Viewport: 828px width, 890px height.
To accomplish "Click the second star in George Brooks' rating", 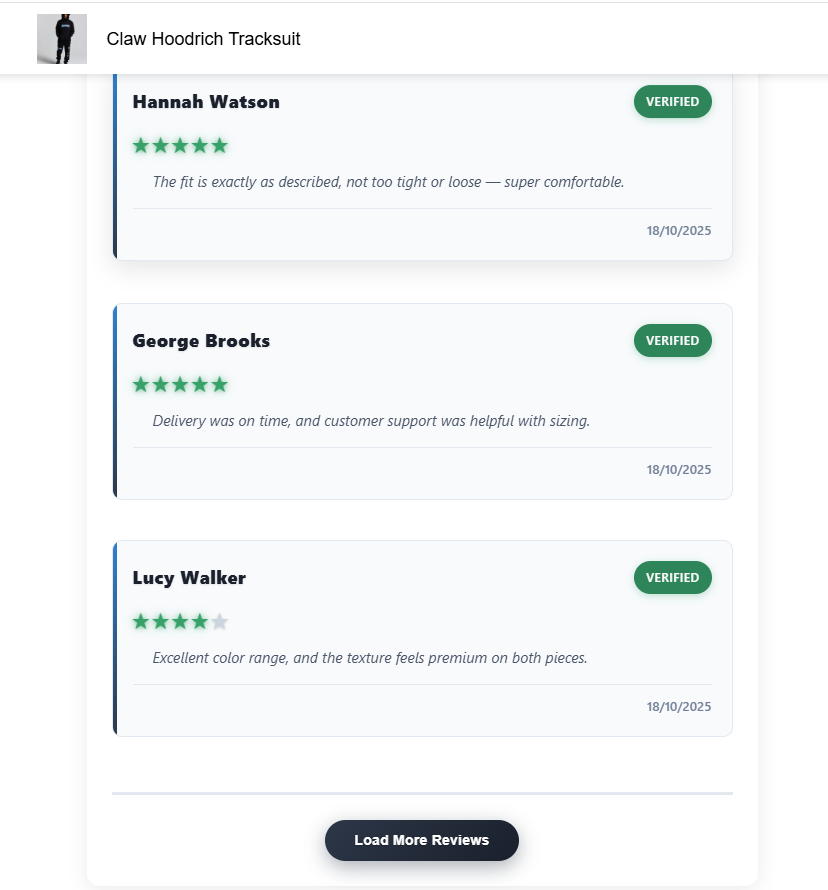I will click(161, 385).
